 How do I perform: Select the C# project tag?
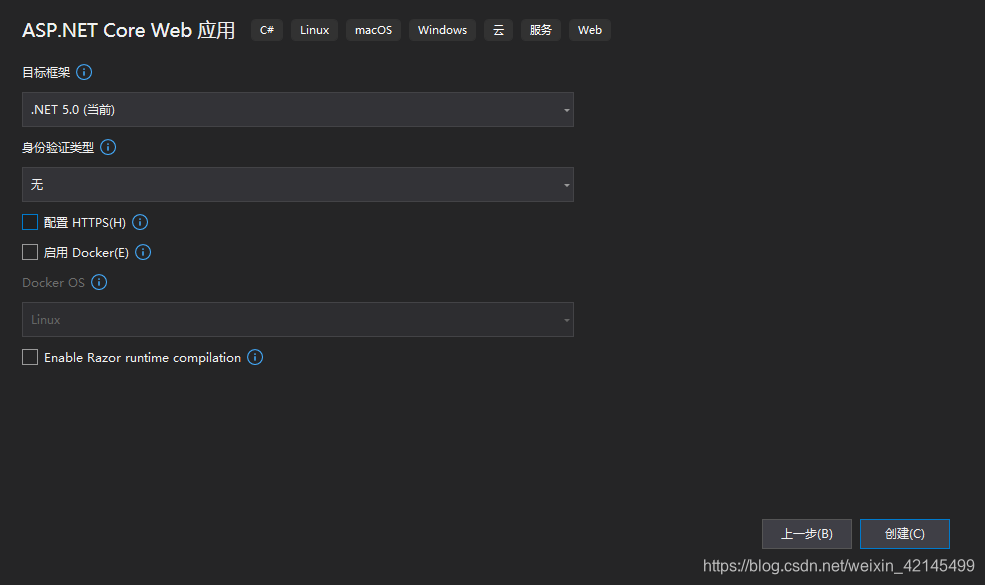266,30
